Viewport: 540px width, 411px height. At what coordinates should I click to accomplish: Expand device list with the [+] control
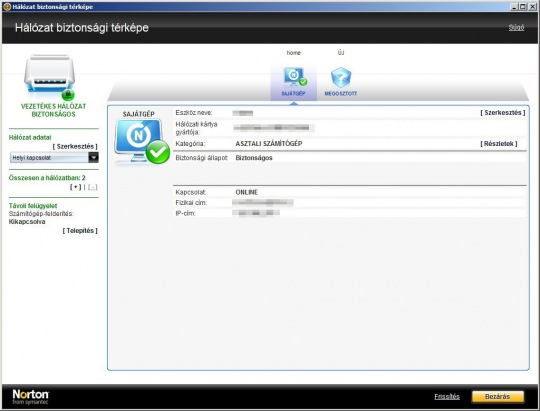coord(75,187)
